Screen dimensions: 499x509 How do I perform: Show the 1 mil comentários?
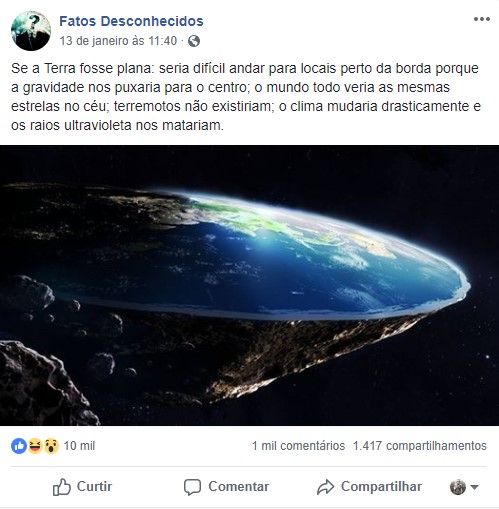(x=298, y=446)
